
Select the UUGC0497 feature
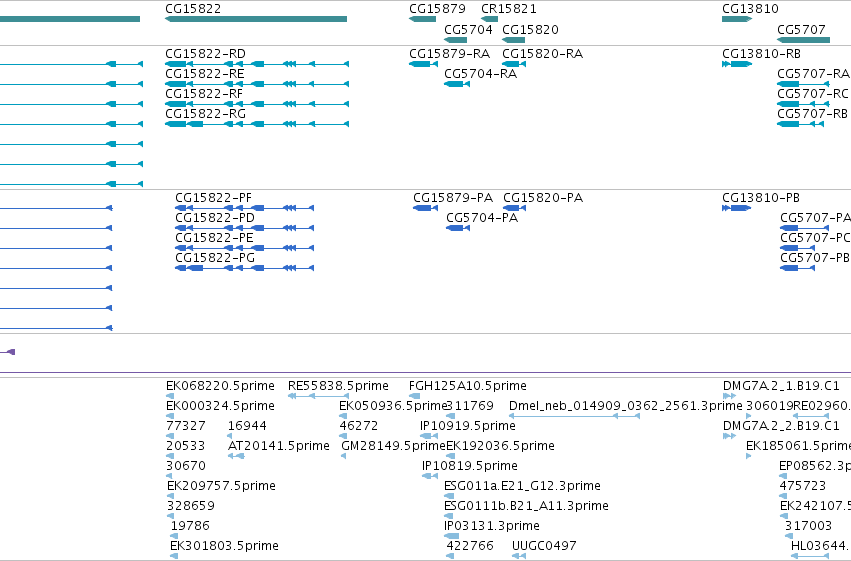[519, 556]
